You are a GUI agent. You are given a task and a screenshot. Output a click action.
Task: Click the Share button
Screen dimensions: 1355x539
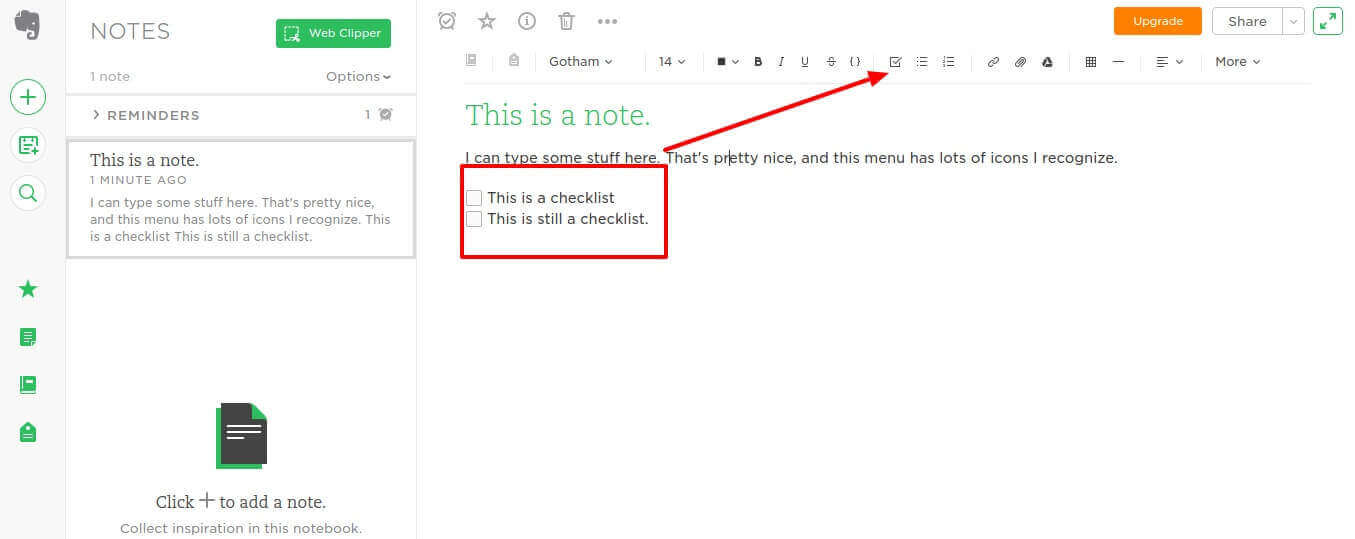1247,21
